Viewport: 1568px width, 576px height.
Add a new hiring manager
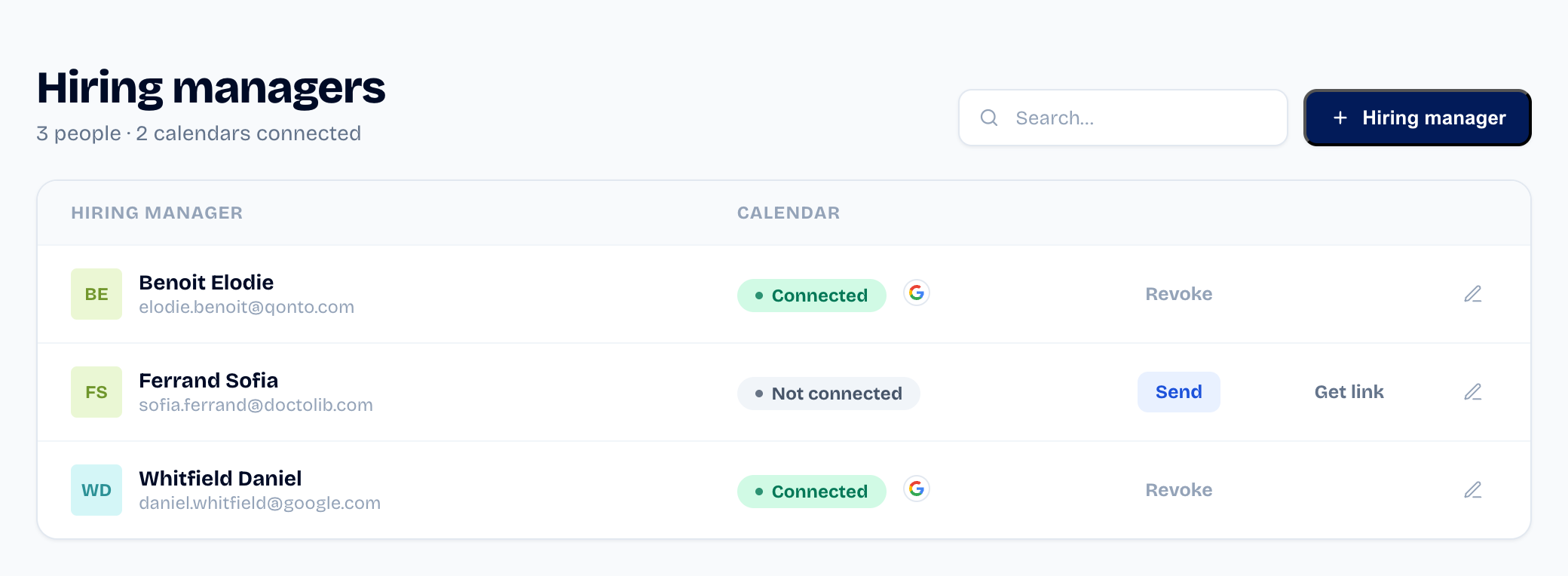pos(1417,118)
